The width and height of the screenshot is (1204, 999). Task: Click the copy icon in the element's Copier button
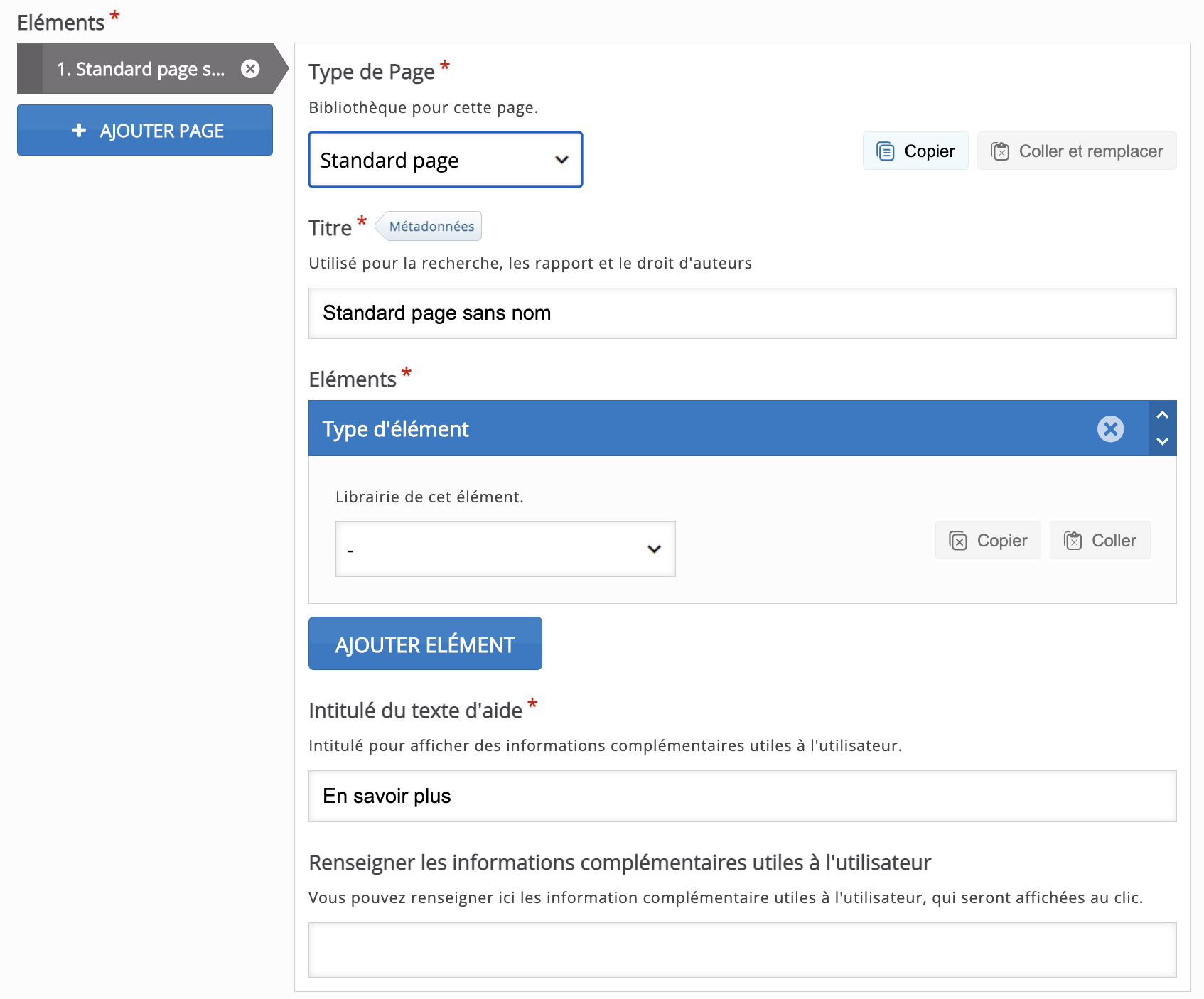(x=958, y=541)
